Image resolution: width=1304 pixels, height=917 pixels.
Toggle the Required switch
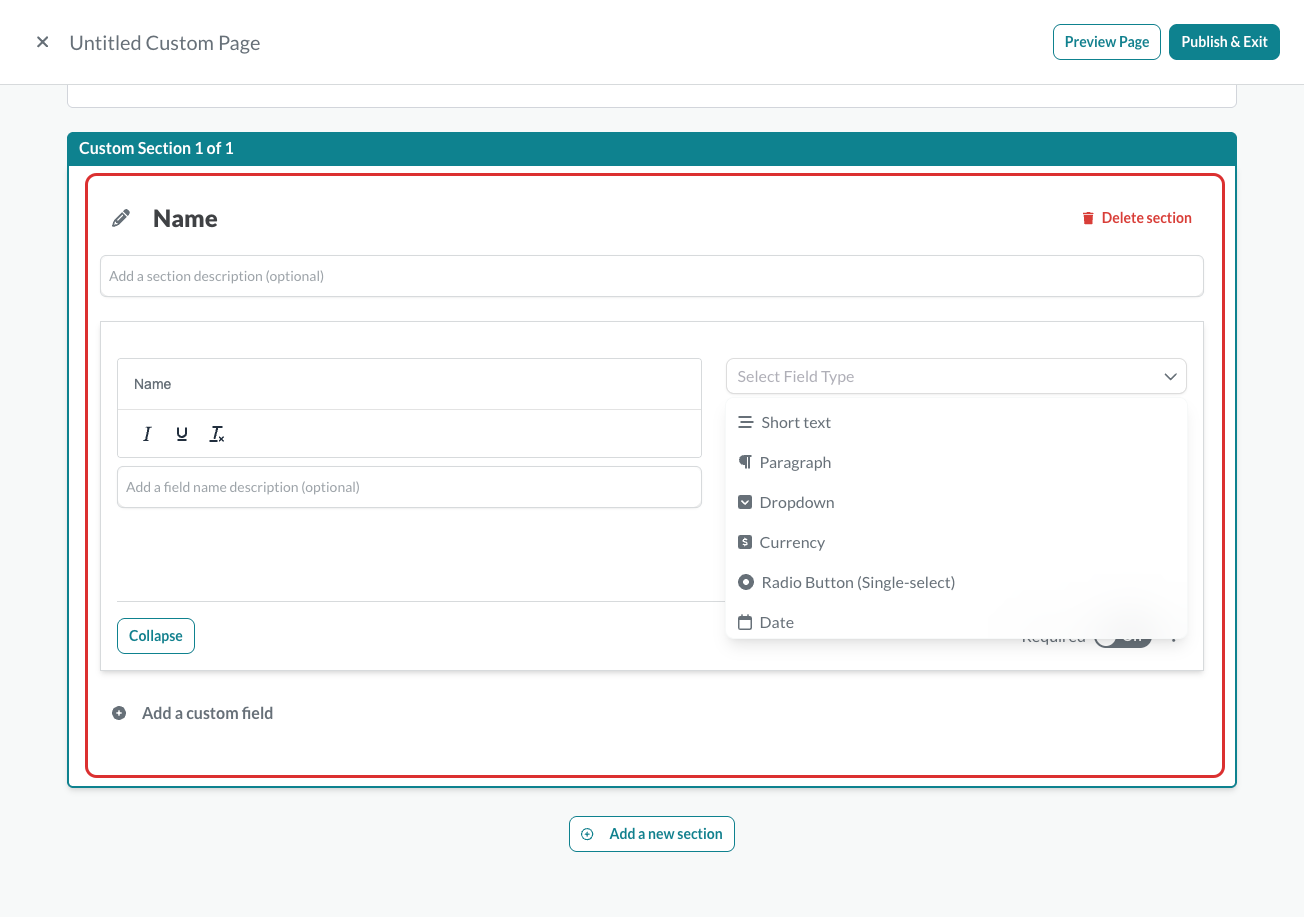click(1123, 638)
